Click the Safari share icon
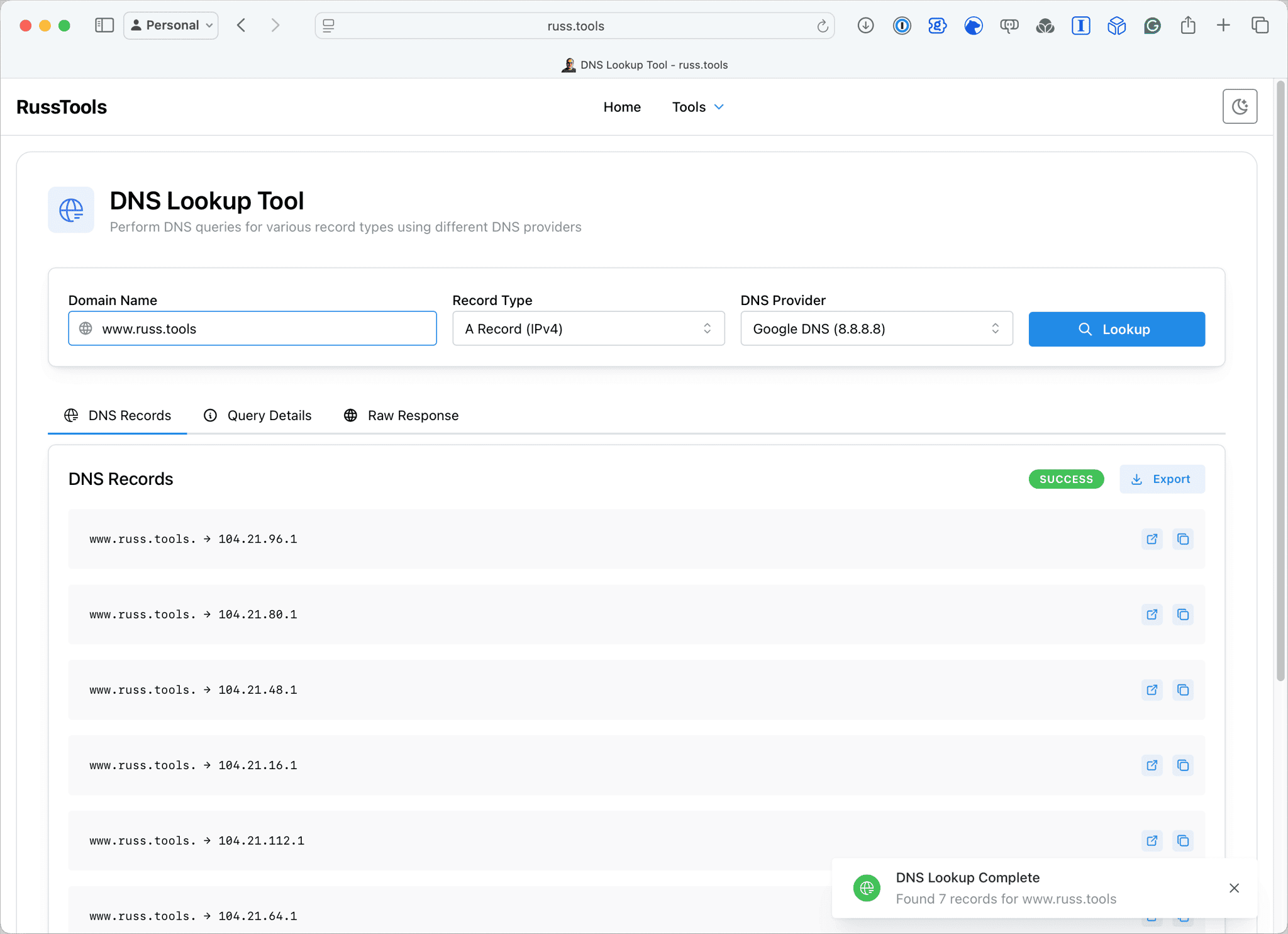 (x=1187, y=25)
